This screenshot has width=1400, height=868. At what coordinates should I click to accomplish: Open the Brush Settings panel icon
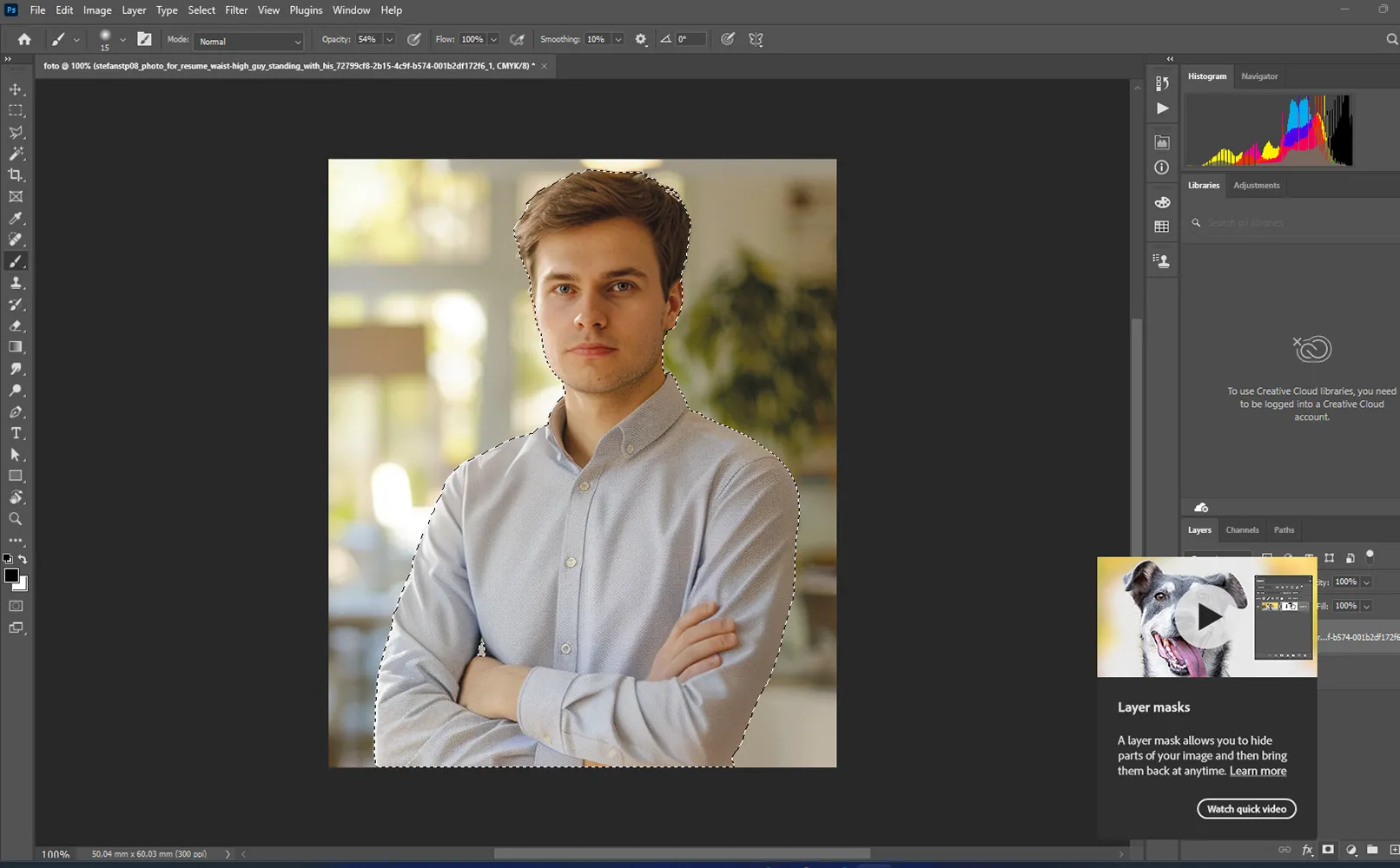144,39
